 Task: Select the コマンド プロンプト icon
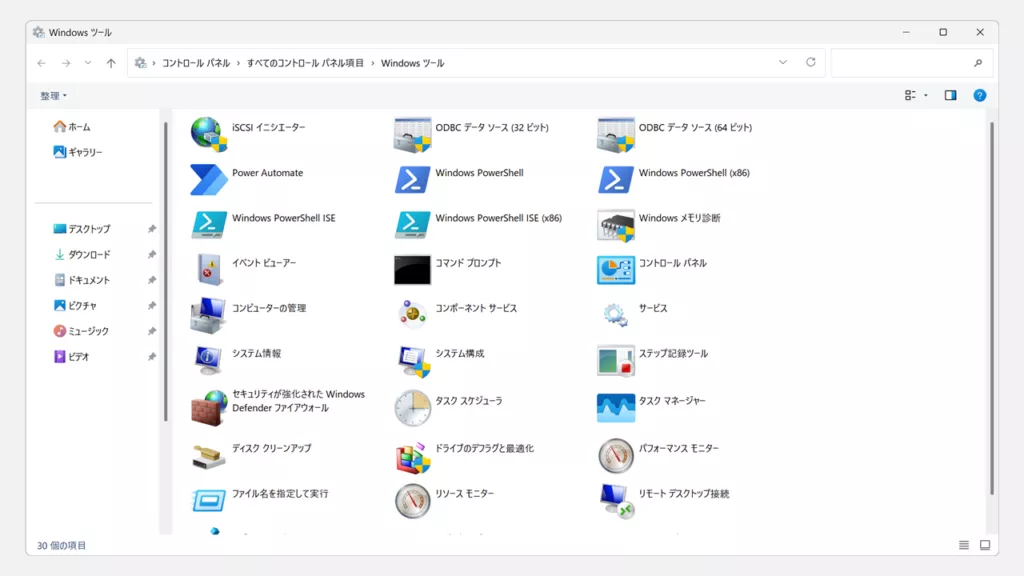412,269
